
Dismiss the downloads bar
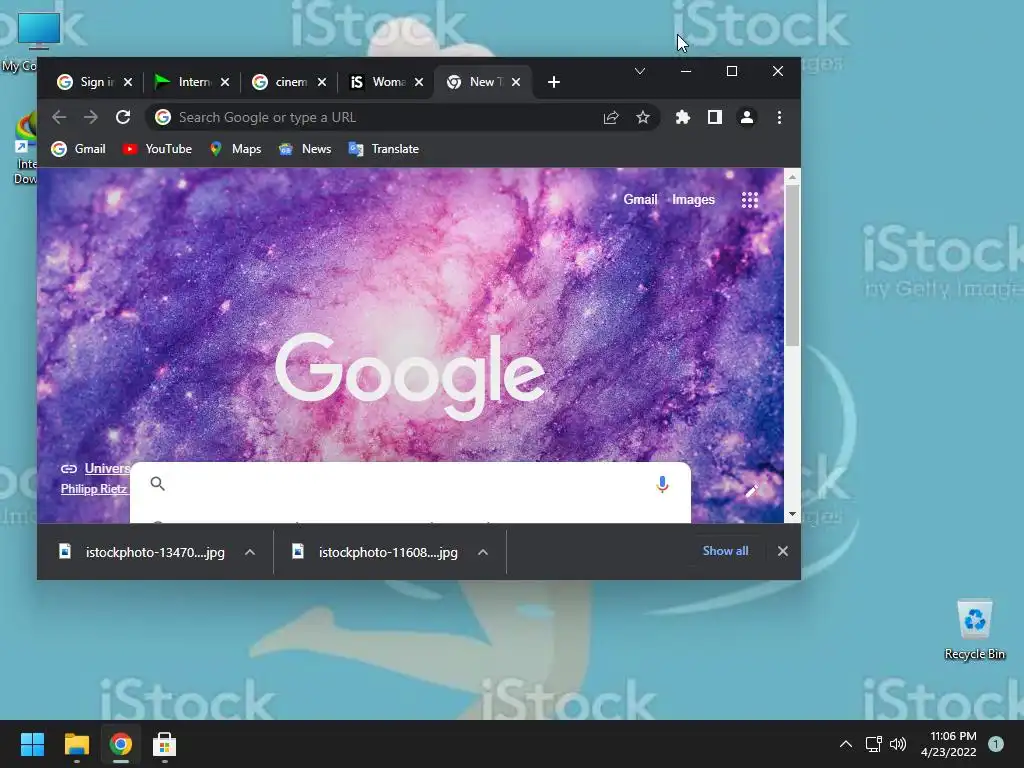[782, 551]
